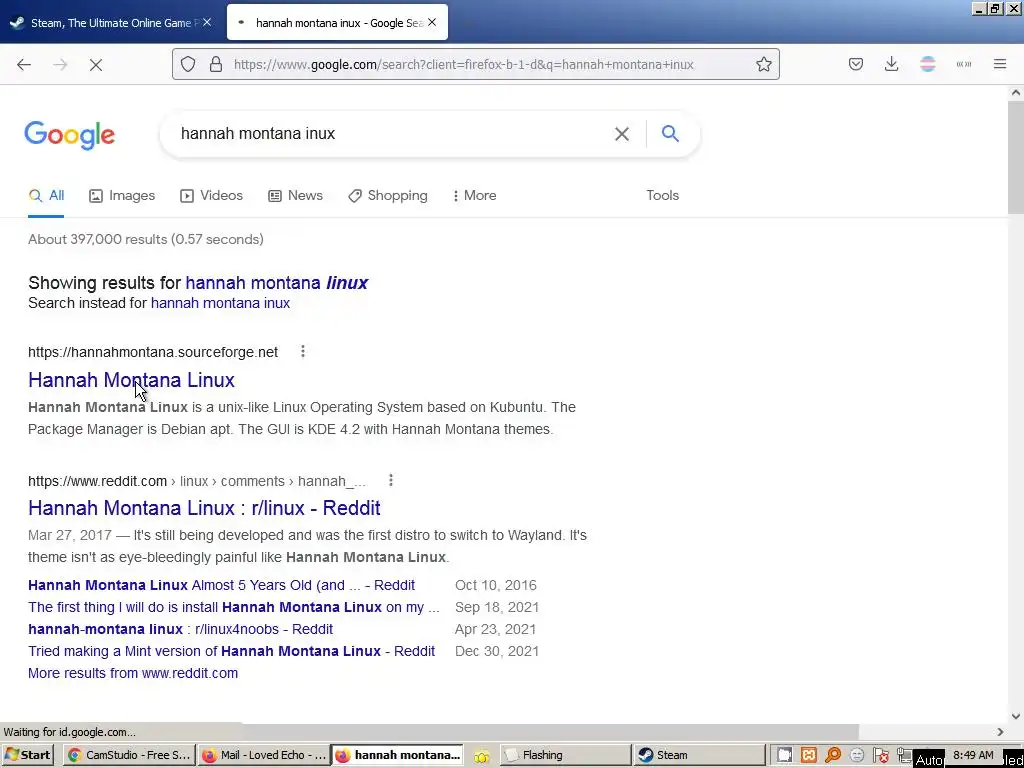Close the hannah montana inux tab

[x=432, y=22]
